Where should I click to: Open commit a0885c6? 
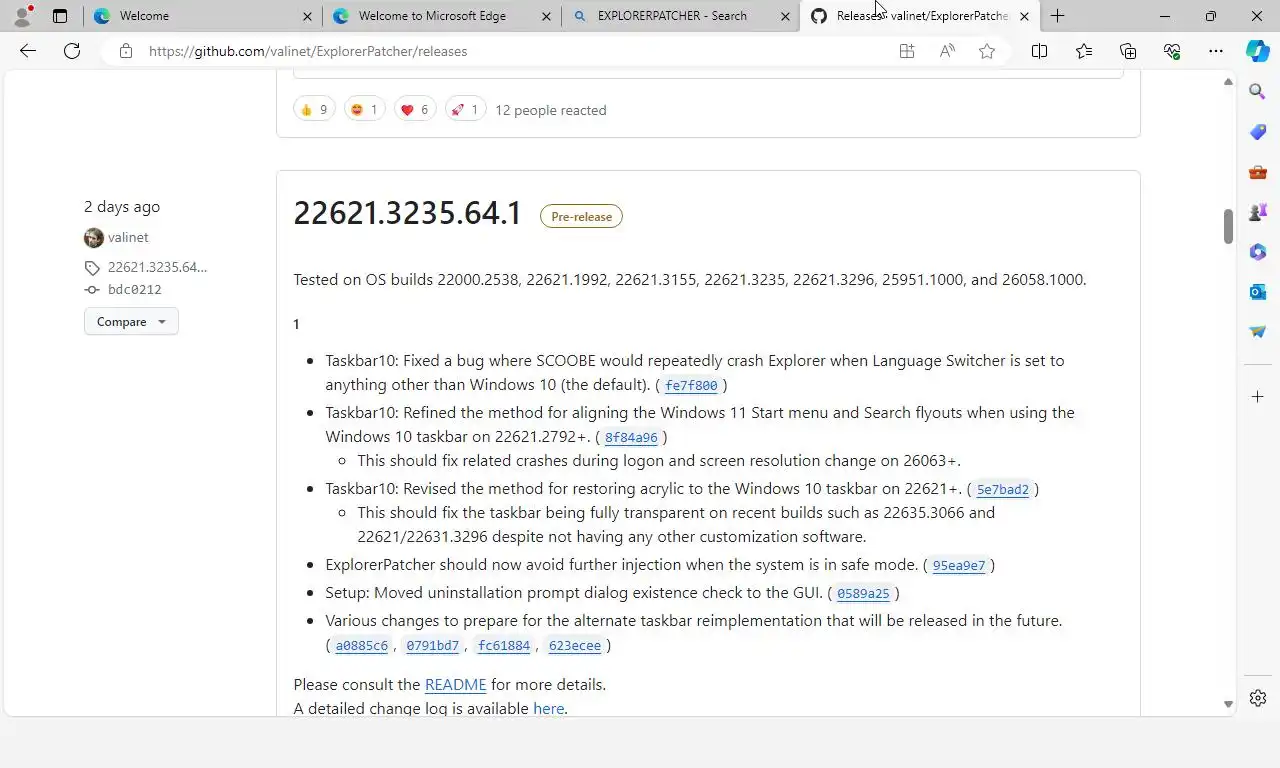click(362, 645)
